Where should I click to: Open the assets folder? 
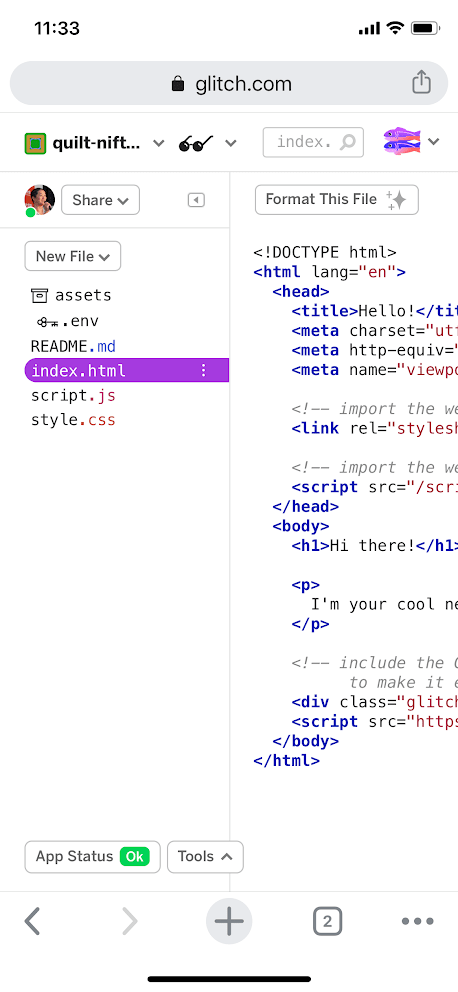point(71,295)
